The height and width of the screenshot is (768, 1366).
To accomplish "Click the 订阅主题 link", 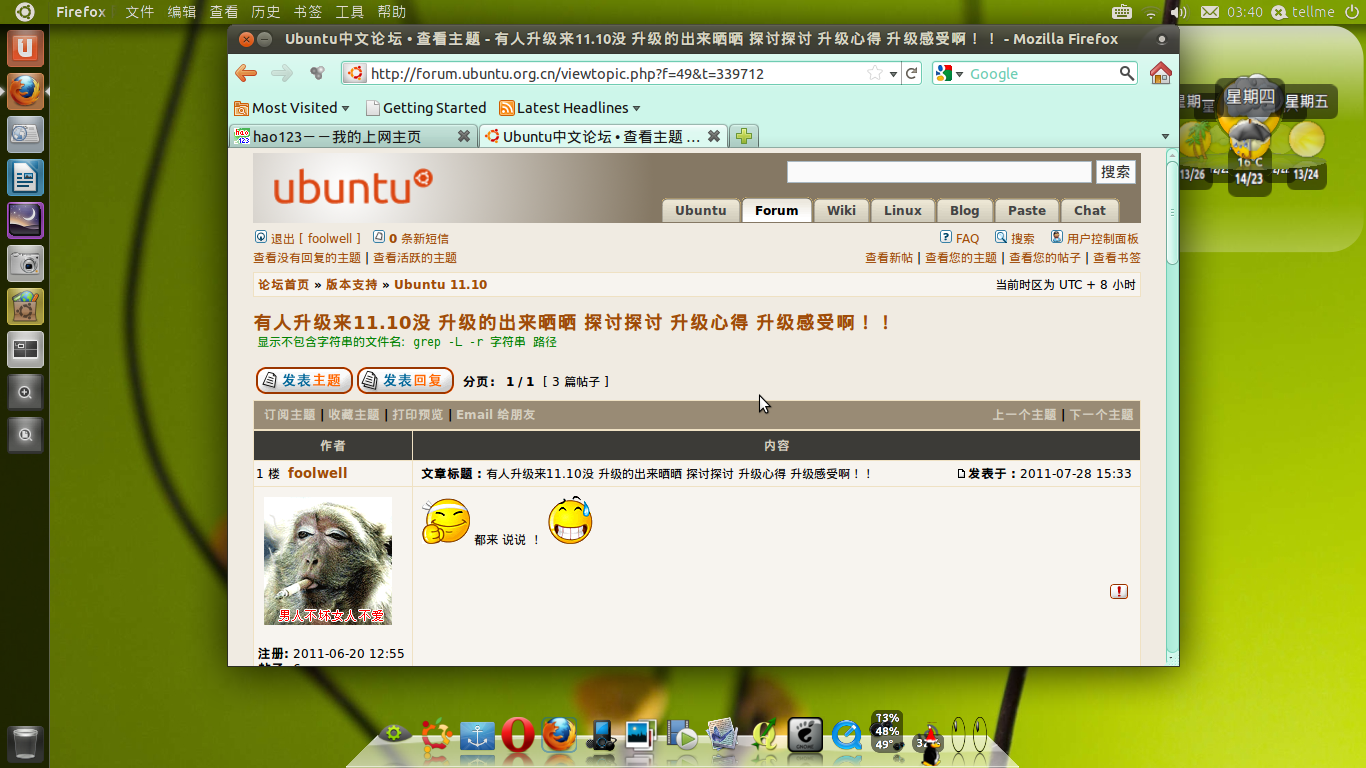I will pyautogui.click(x=290, y=415).
